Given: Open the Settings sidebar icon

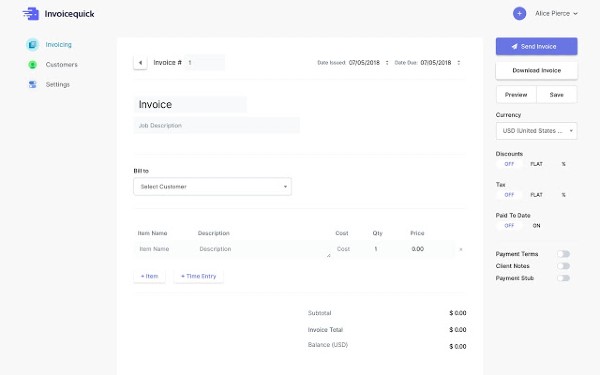Looking at the screenshot, I should tap(33, 85).
